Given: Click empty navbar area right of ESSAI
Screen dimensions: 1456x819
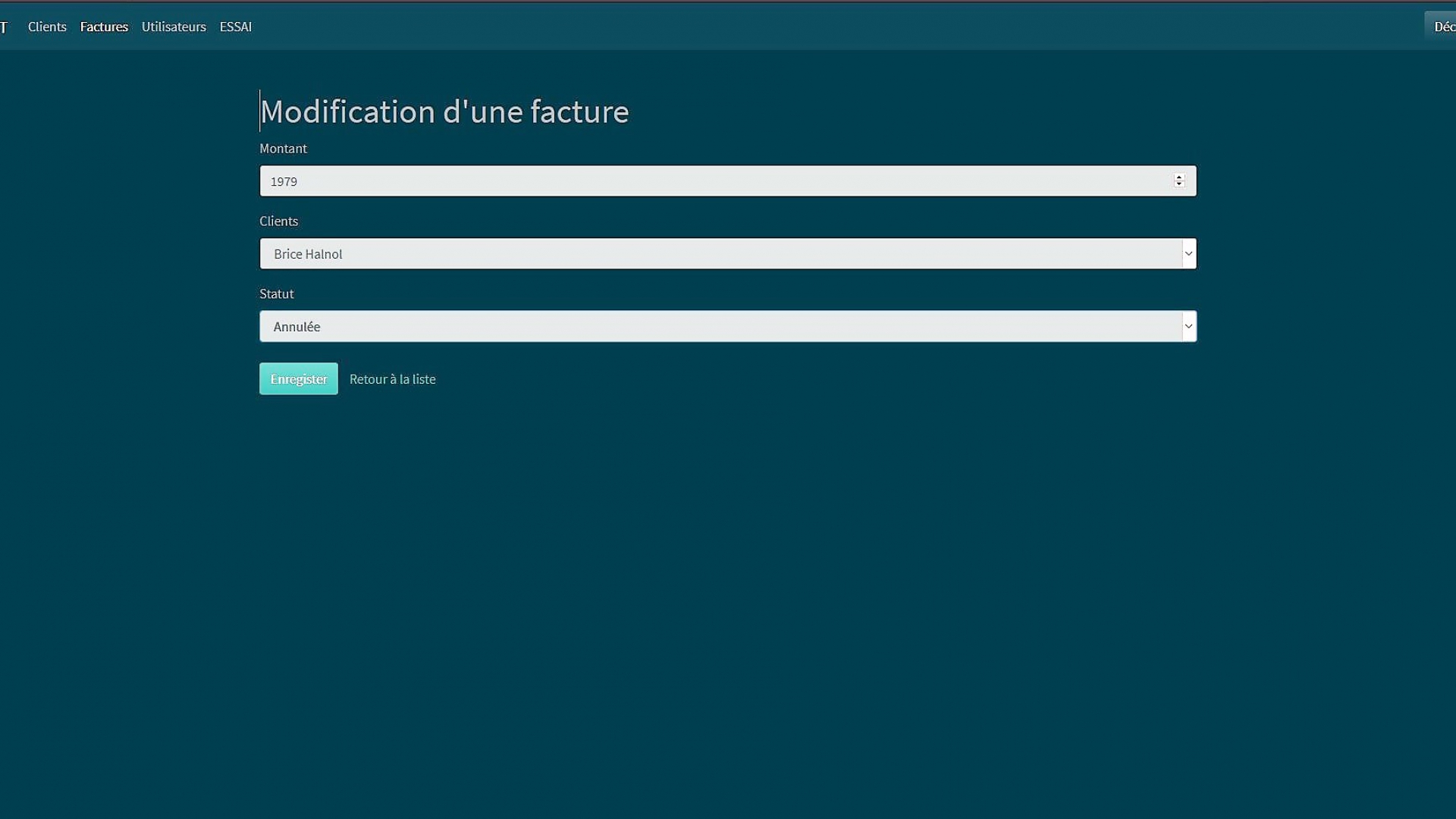Looking at the screenshot, I should (x=758, y=27).
